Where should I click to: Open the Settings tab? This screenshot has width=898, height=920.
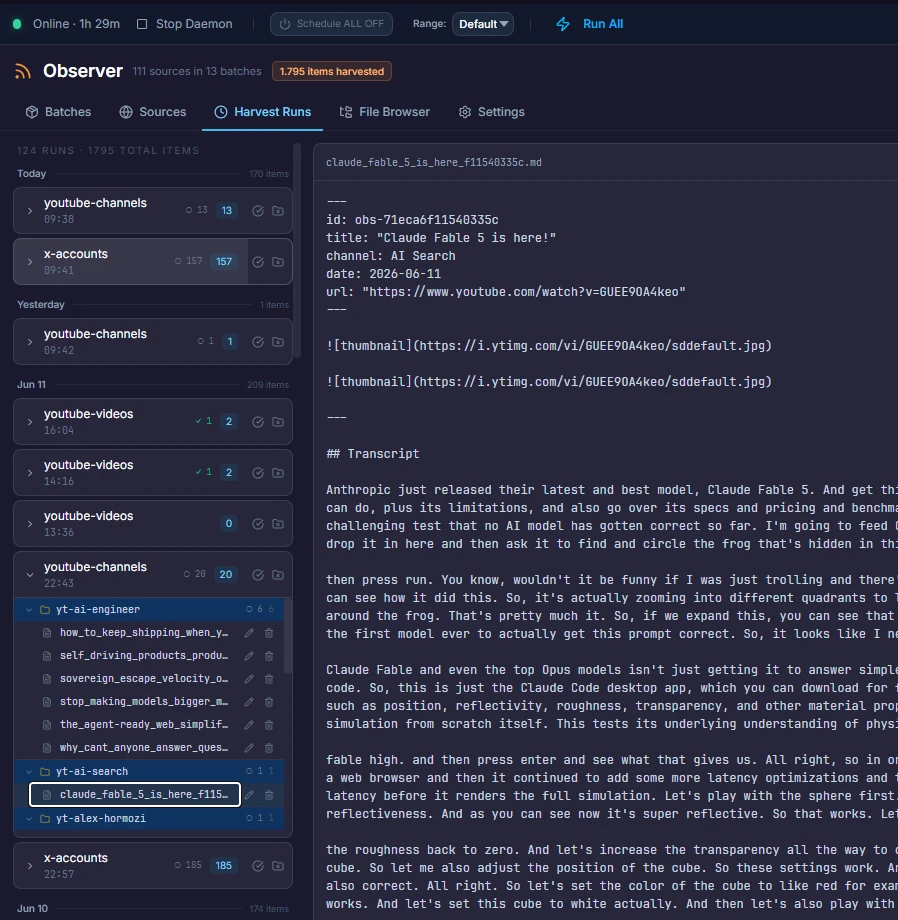[x=492, y=112]
